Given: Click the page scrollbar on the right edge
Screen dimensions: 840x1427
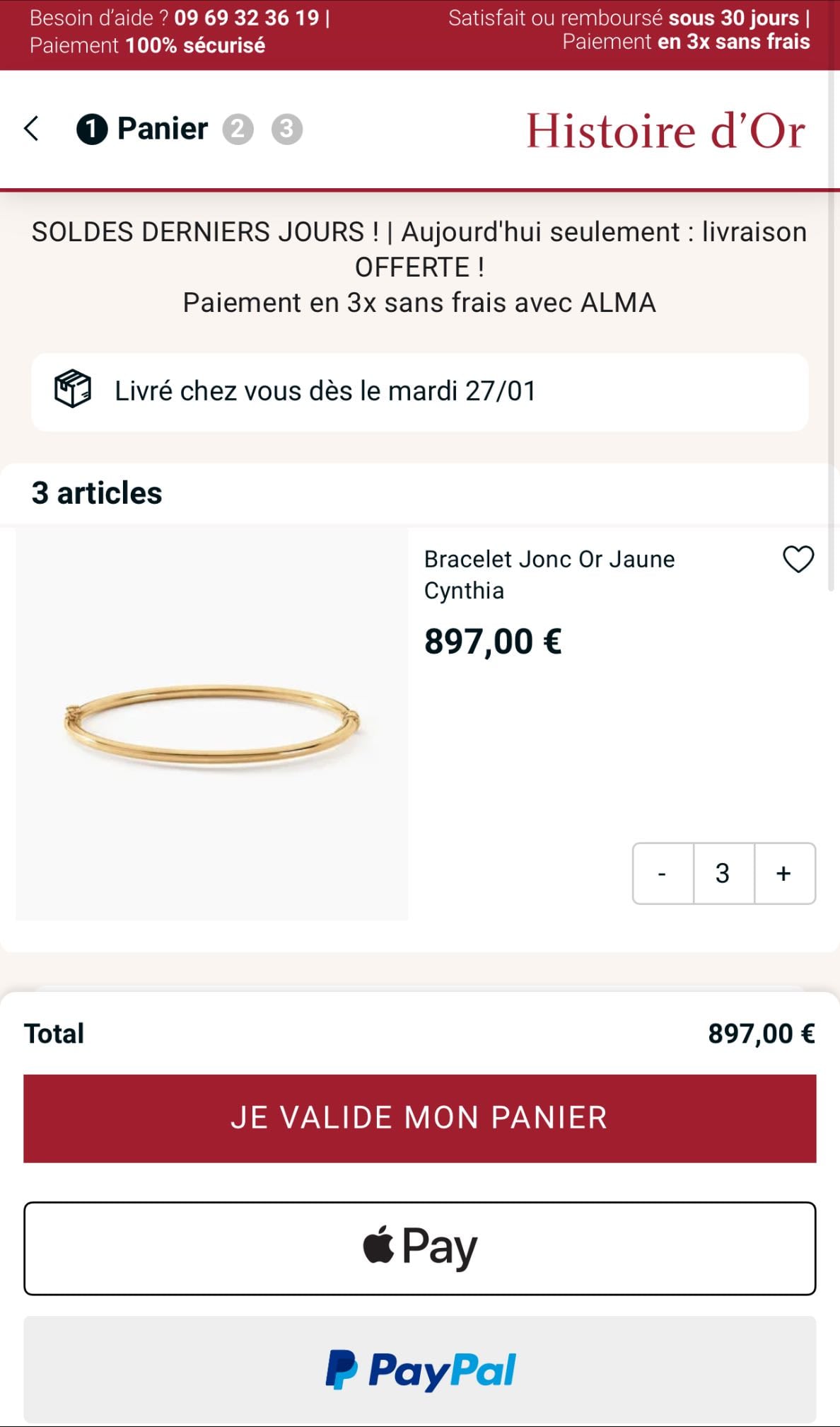Looking at the screenshot, I should [x=832, y=333].
